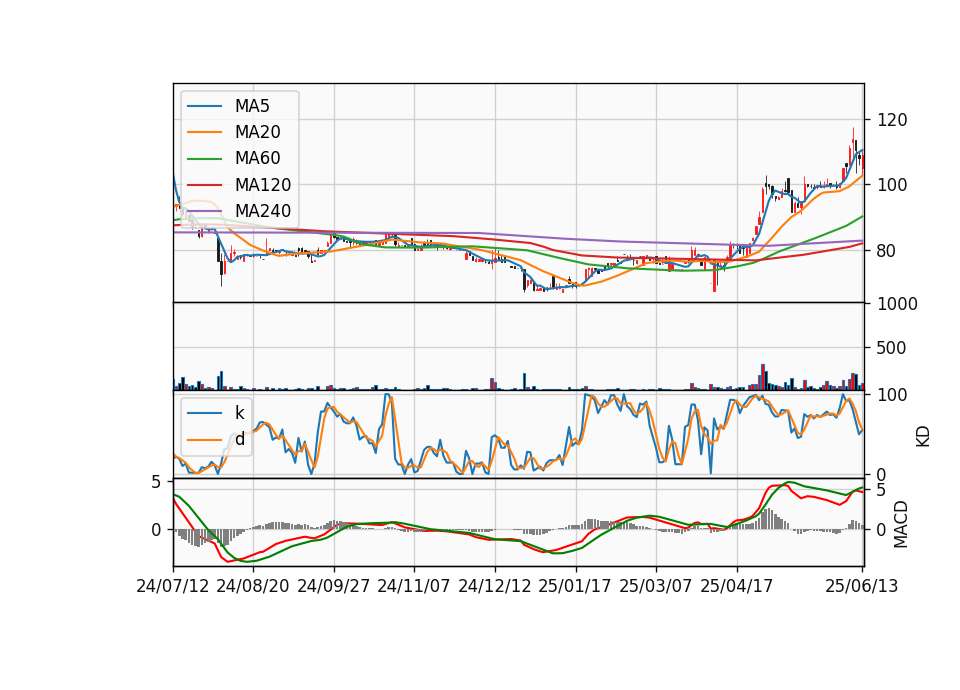Click the MA60 legend label
The height and width of the screenshot is (690, 960).
257,159
